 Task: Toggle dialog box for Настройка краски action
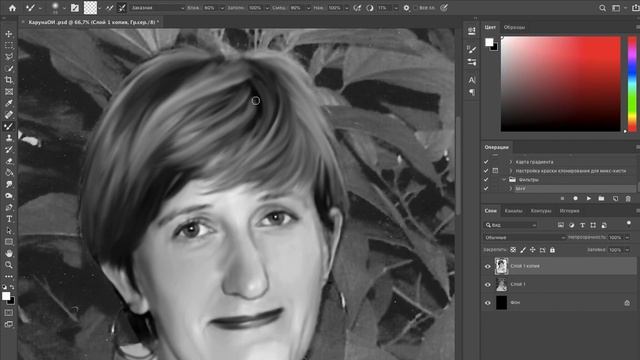495,171
